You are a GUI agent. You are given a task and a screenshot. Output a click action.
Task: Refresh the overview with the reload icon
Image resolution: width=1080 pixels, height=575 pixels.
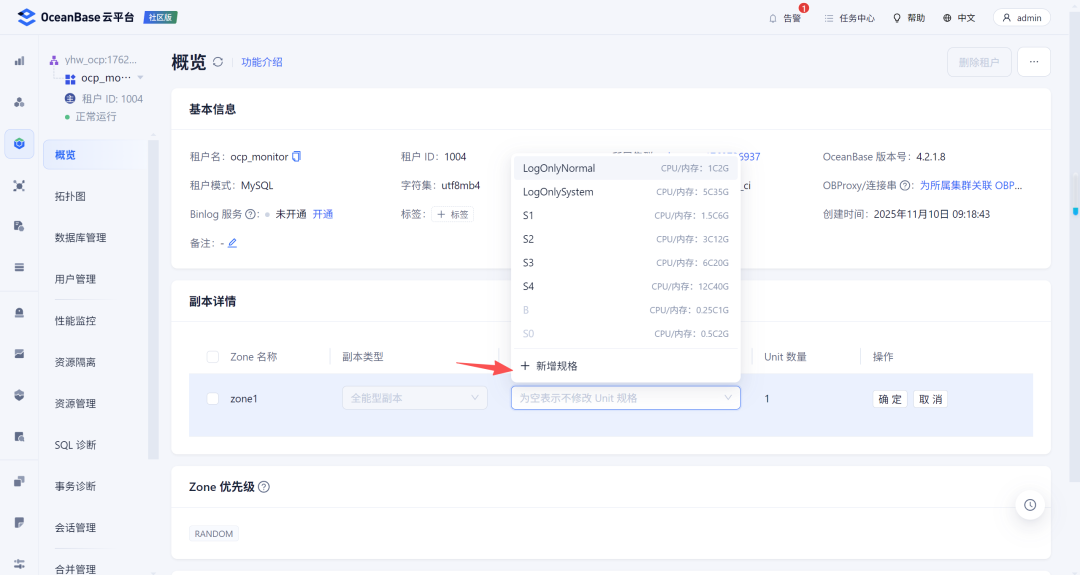click(218, 62)
